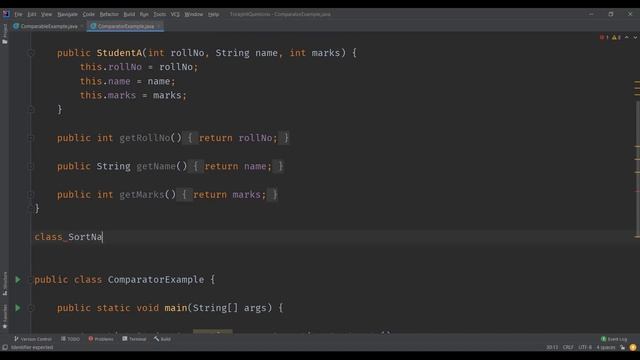Screen dimensions: 640x360
Task: Click the main method name in the code
Action: (176, 308)
